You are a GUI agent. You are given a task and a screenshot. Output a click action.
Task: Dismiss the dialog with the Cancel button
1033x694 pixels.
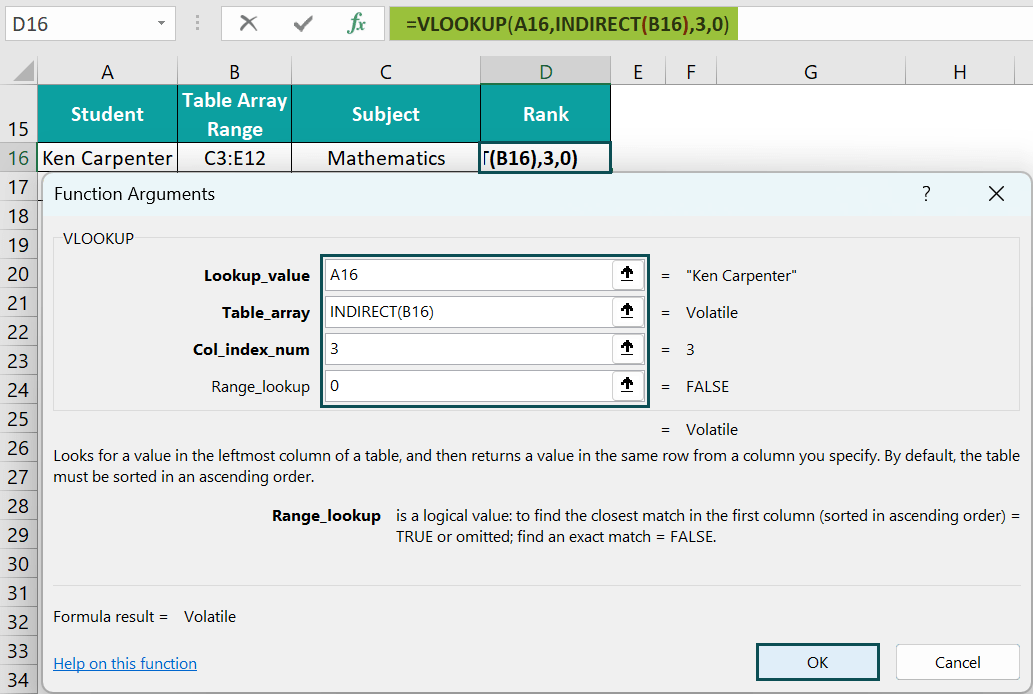click(957, 662)
